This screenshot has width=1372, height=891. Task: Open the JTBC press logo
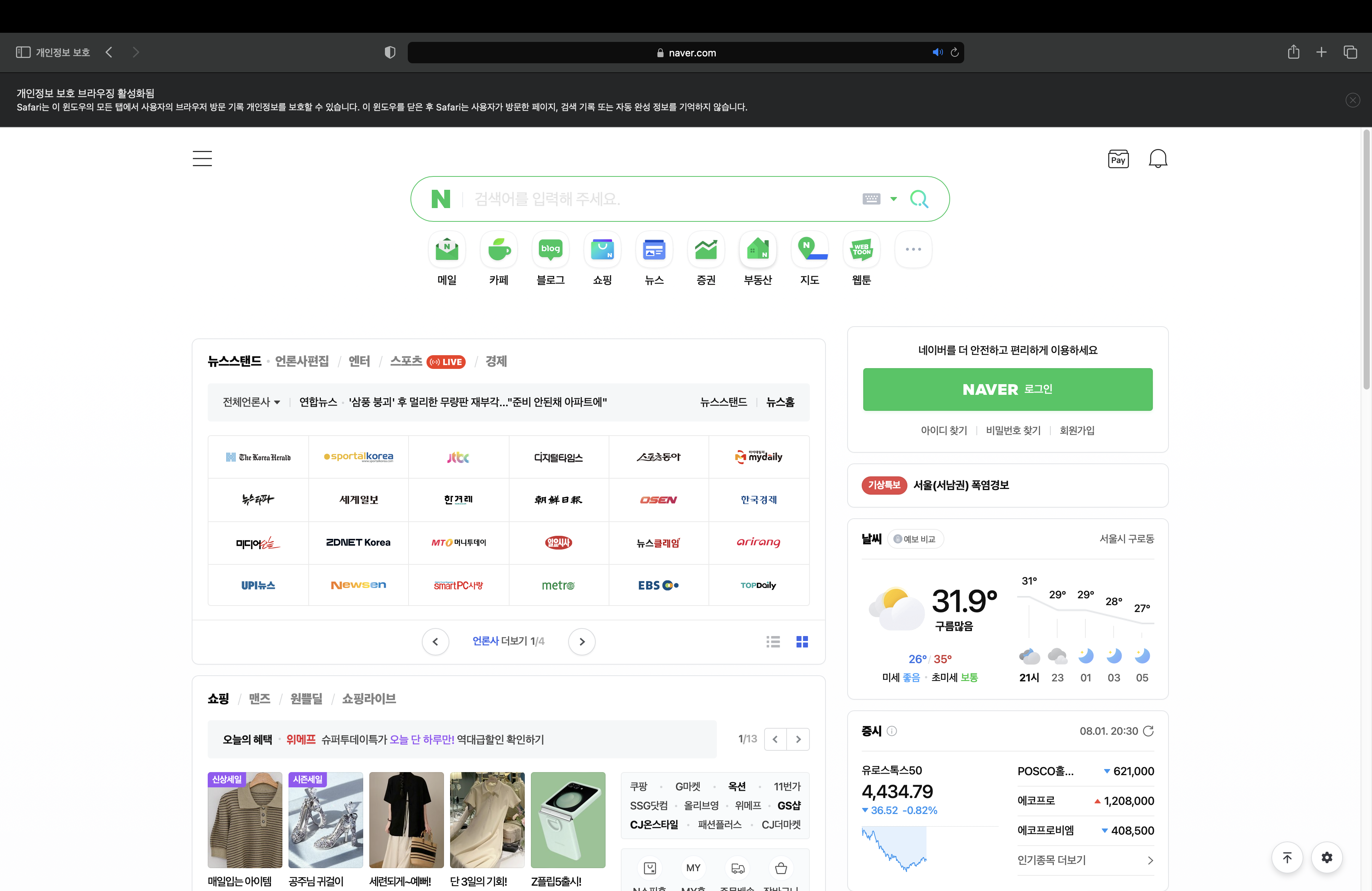click(458, 457)
